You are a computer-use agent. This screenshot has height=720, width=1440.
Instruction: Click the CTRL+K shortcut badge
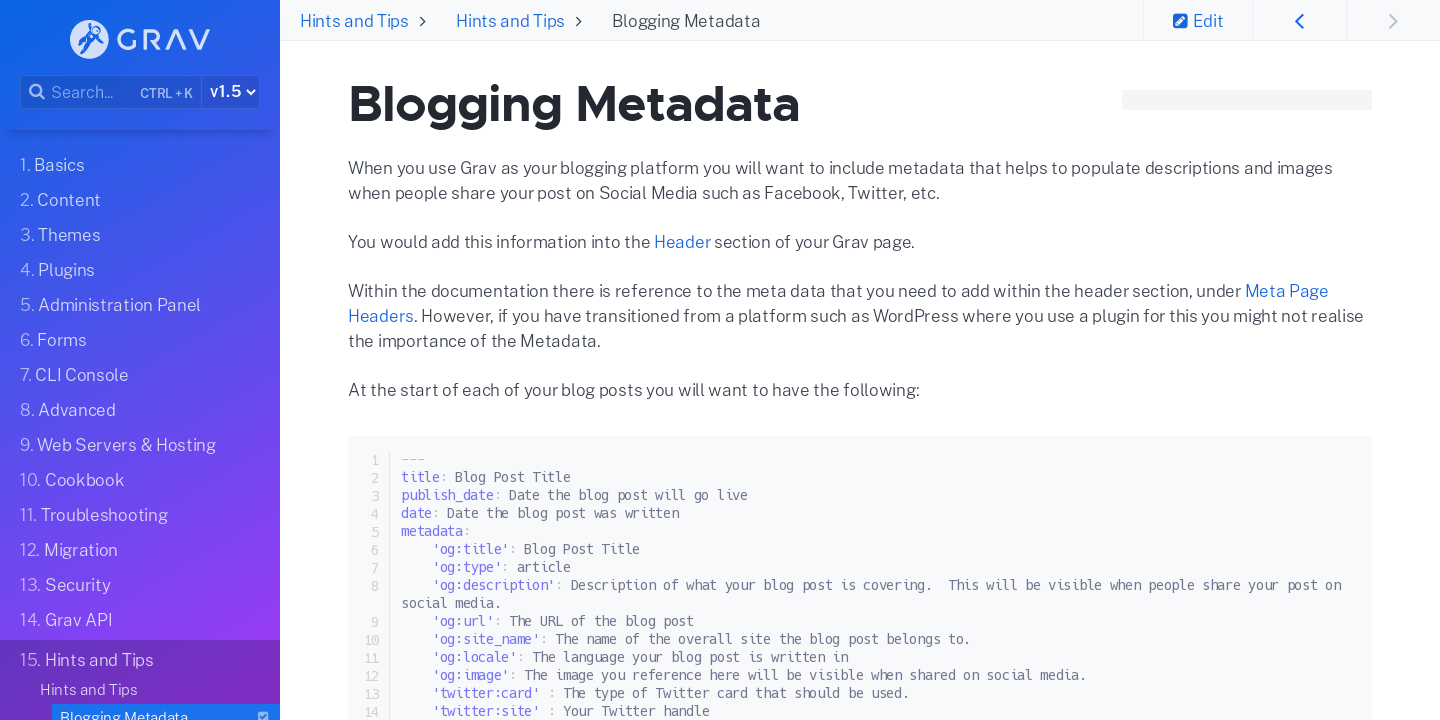(x=166, y=93)
